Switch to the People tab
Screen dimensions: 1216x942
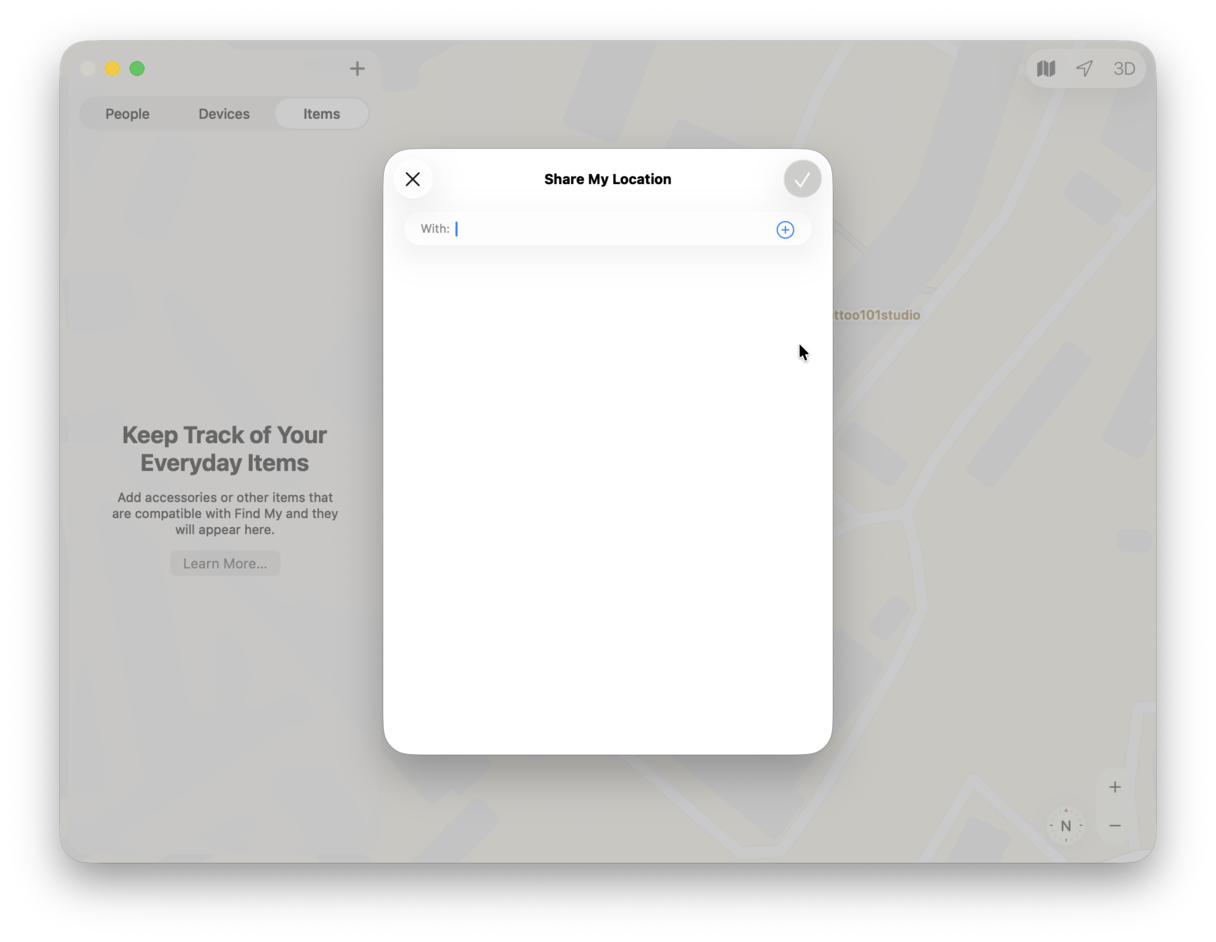pyautogui.click(x=127, y=114)
